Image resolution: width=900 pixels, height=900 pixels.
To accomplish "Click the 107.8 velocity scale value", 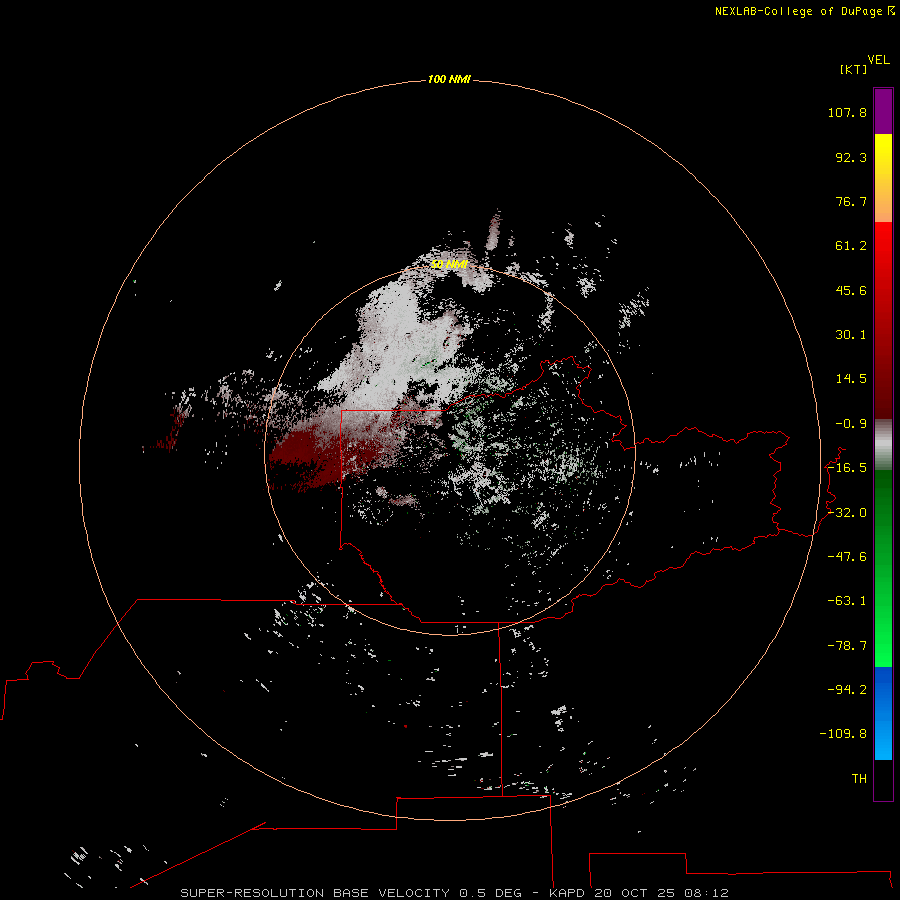I will point(847,112).
